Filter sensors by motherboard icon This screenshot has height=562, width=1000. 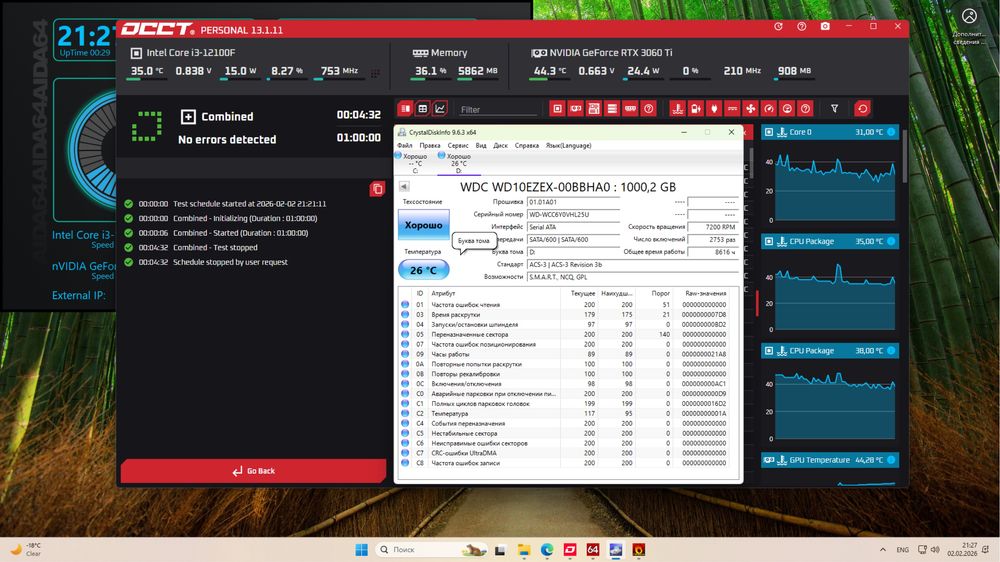594,109
